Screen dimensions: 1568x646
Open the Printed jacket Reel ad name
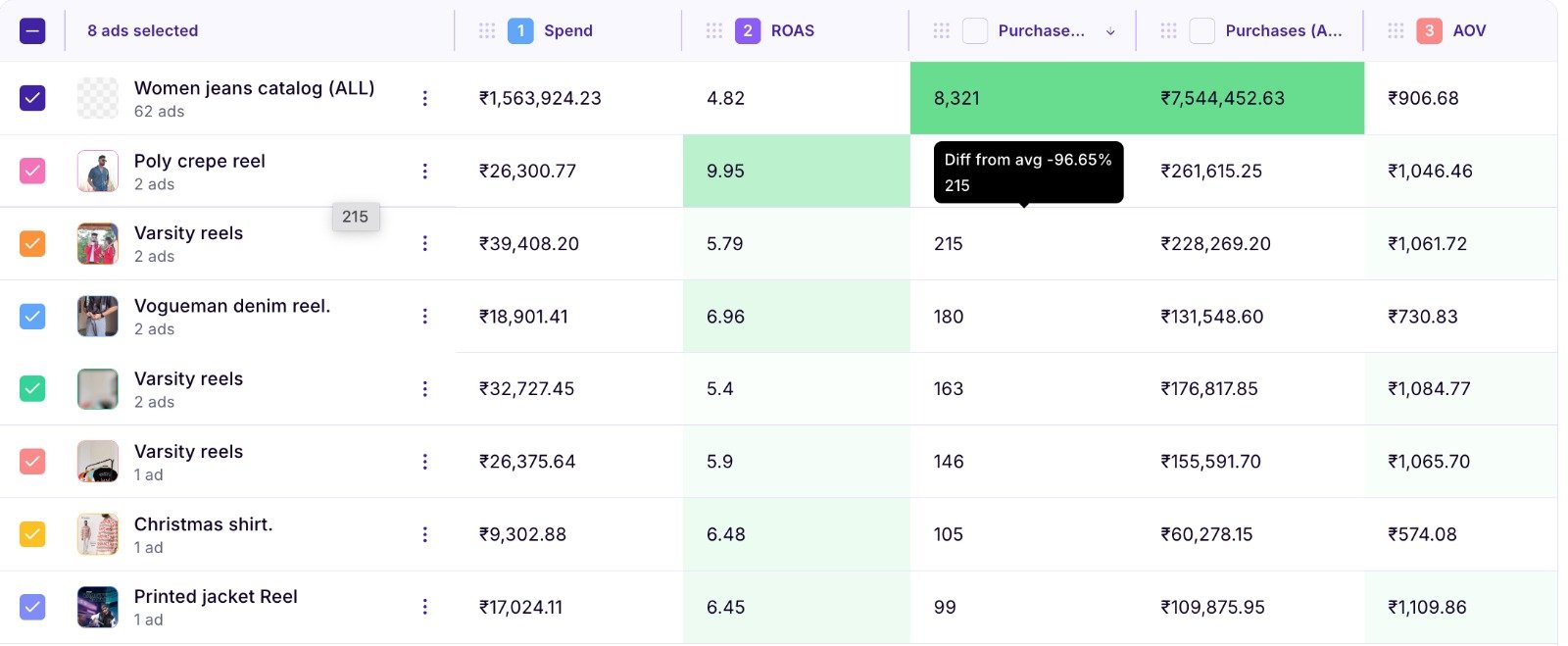[216, 597]
